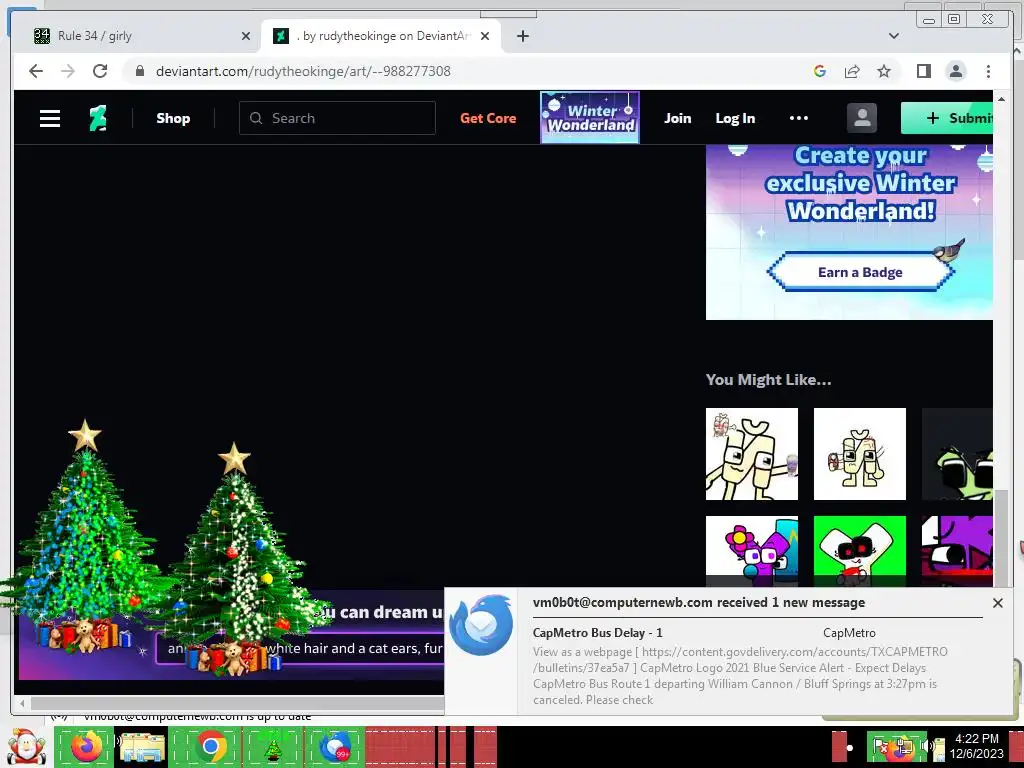The image size is (1024, 768).
Task: Open the DeviantArt hamburger menu
Action: point(50,118)
